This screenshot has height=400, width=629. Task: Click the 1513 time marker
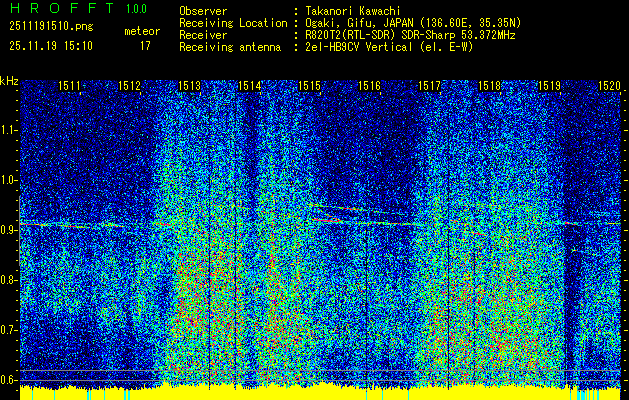pyautogui.click(x=189, y=86)
